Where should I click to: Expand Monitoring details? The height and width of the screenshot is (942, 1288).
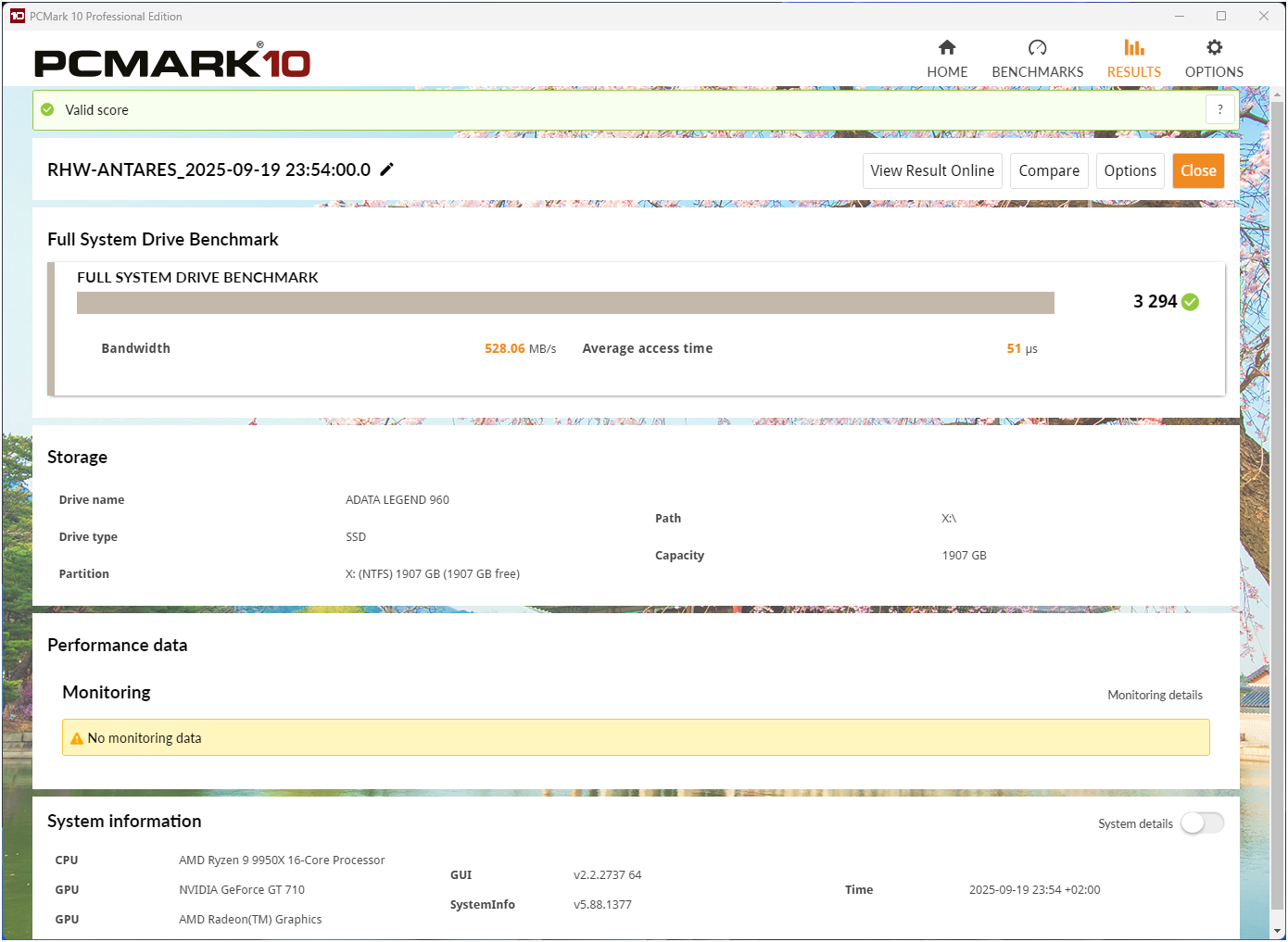point(1155,695)
